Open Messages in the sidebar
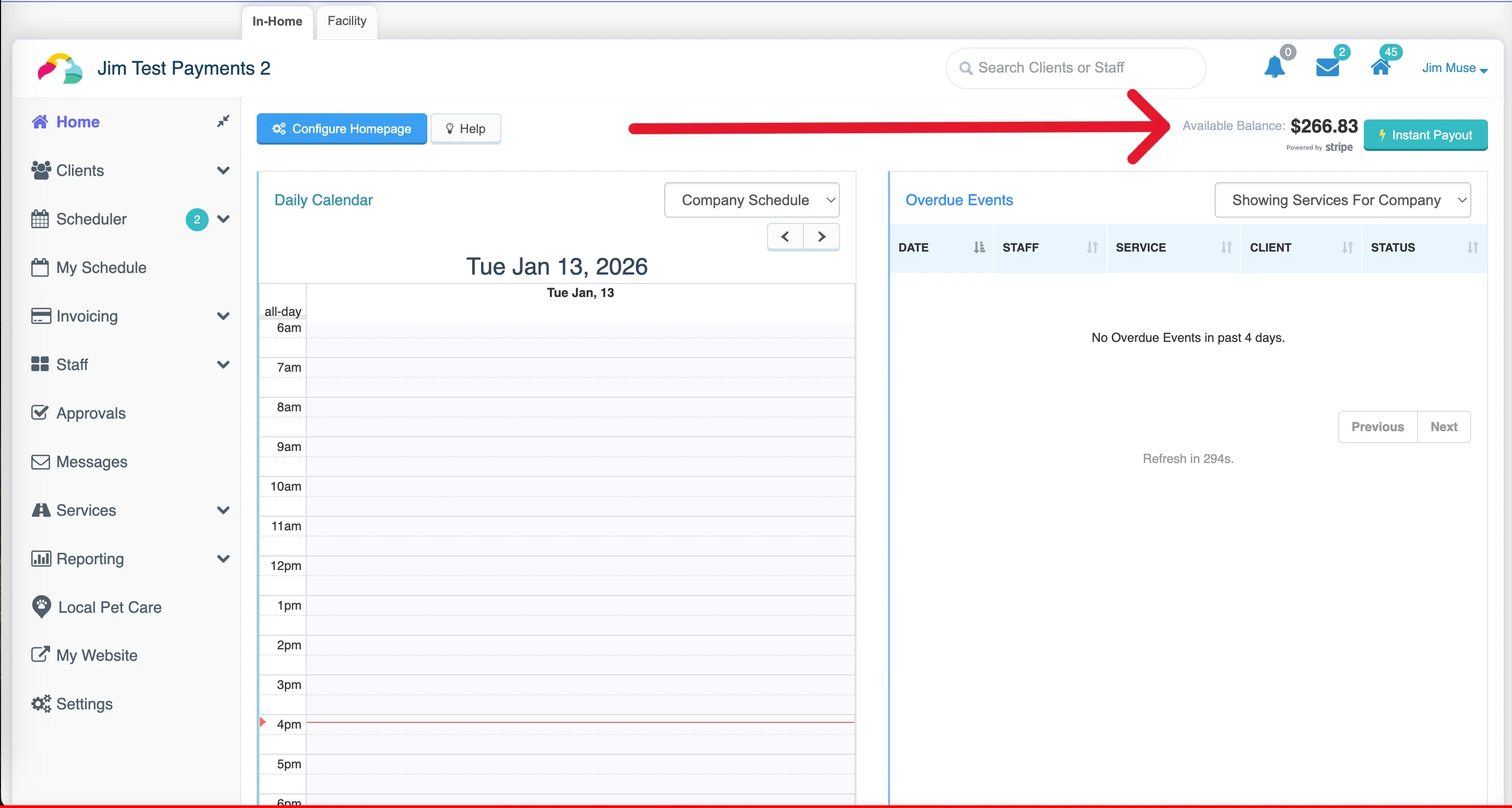This screenshot has width=1512, height=808. (79, 461)
